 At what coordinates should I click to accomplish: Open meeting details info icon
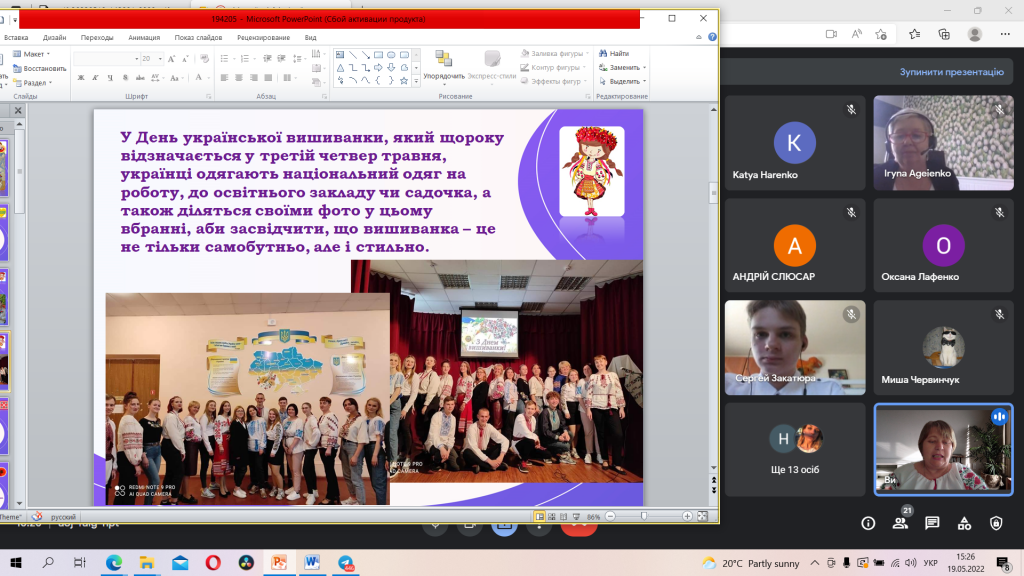pyautogui.click(x=868, y=523)
